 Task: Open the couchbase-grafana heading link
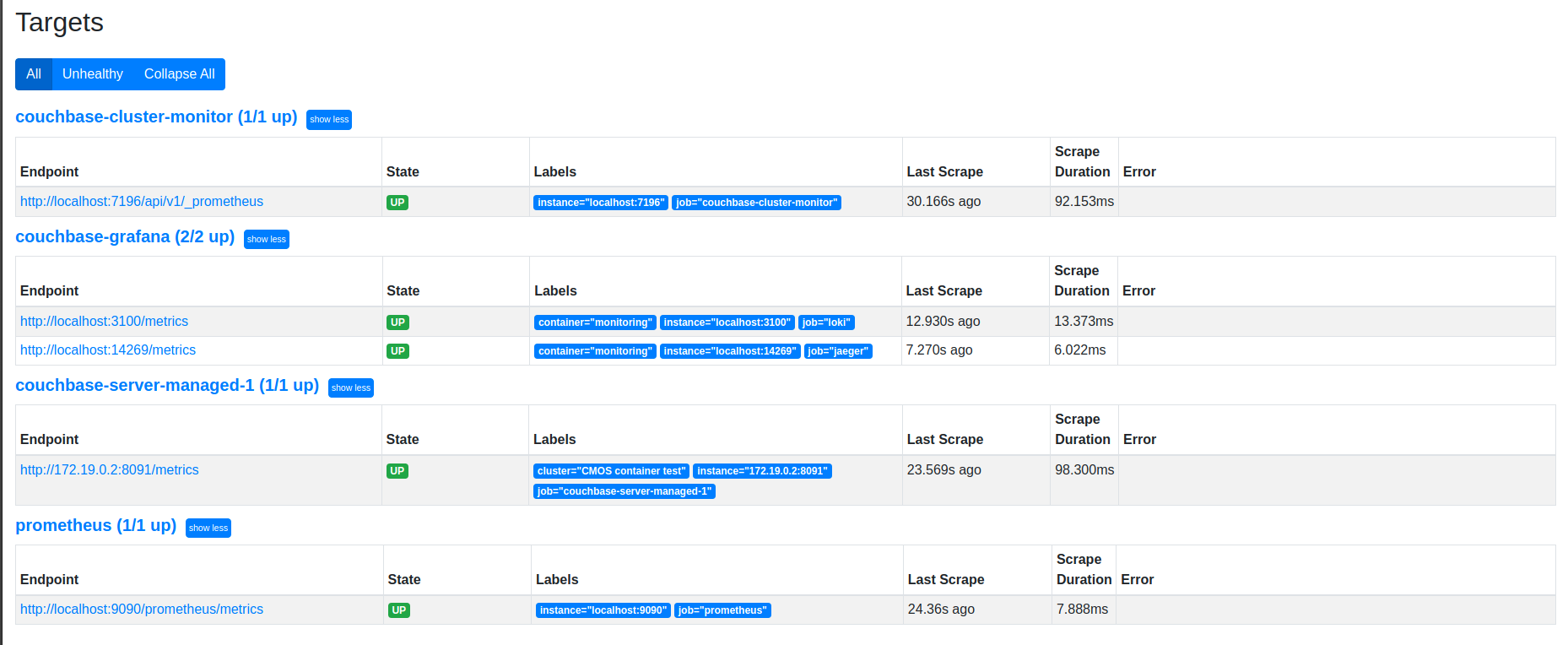125,237
